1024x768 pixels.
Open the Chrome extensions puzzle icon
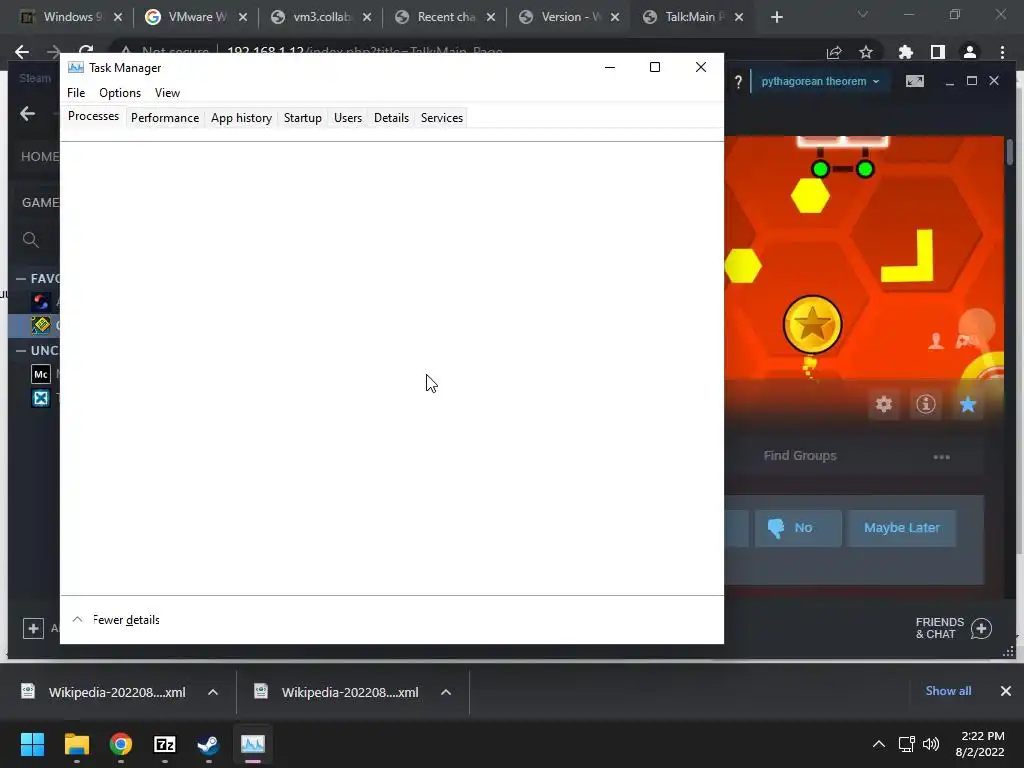point(905,52)
